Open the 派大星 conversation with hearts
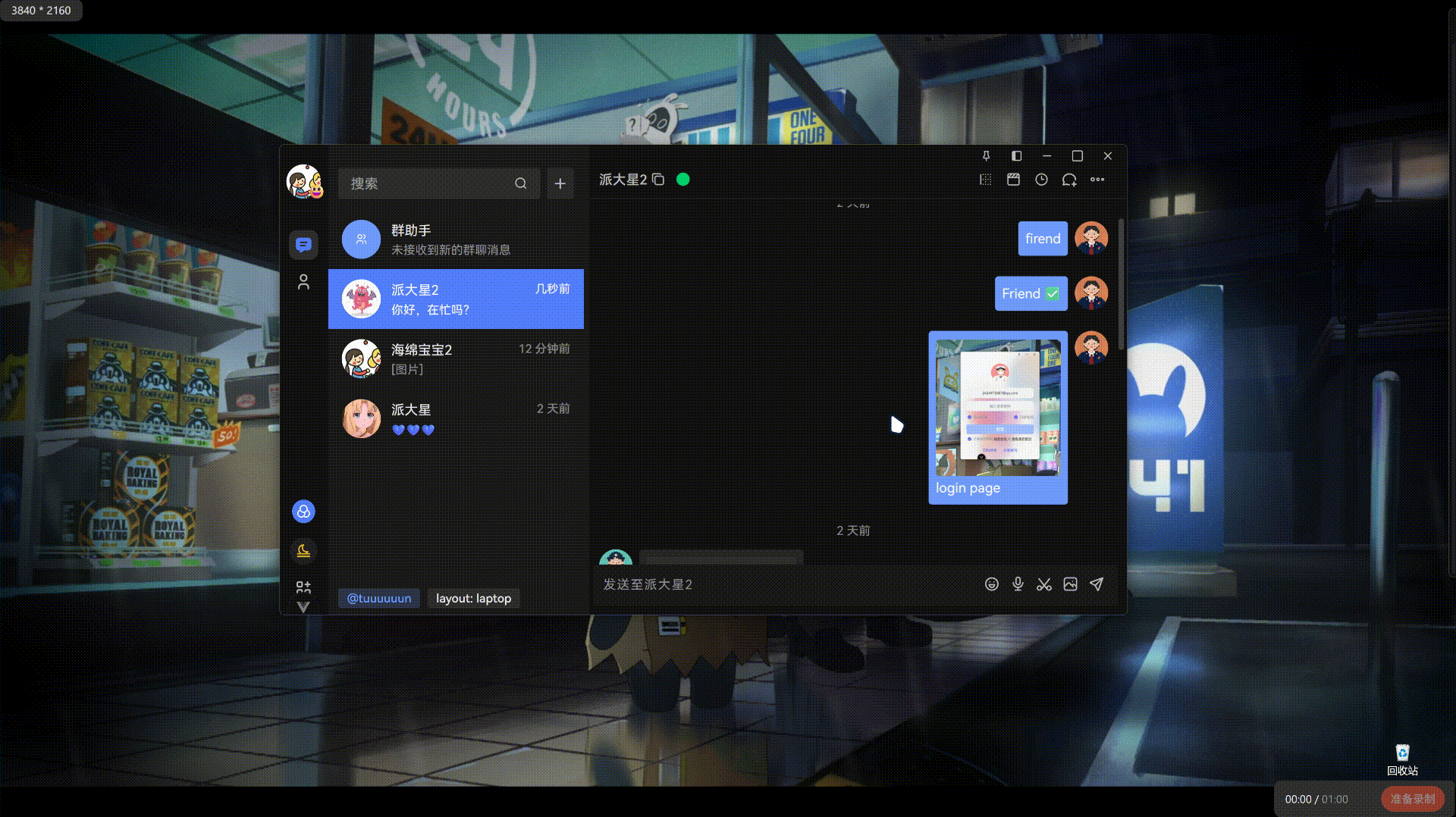 point(456,418)
